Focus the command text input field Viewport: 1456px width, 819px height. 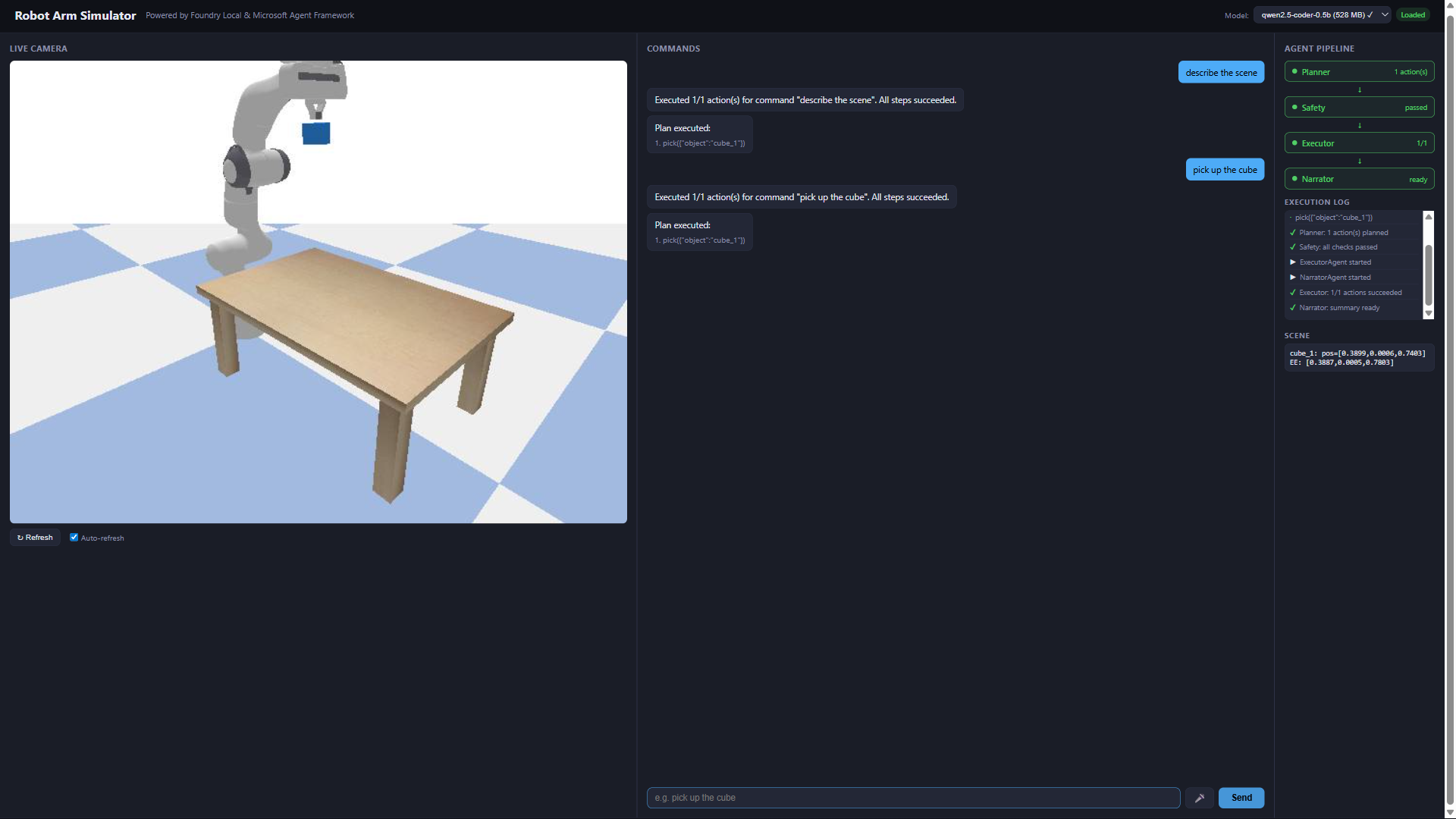pos(913,798)
